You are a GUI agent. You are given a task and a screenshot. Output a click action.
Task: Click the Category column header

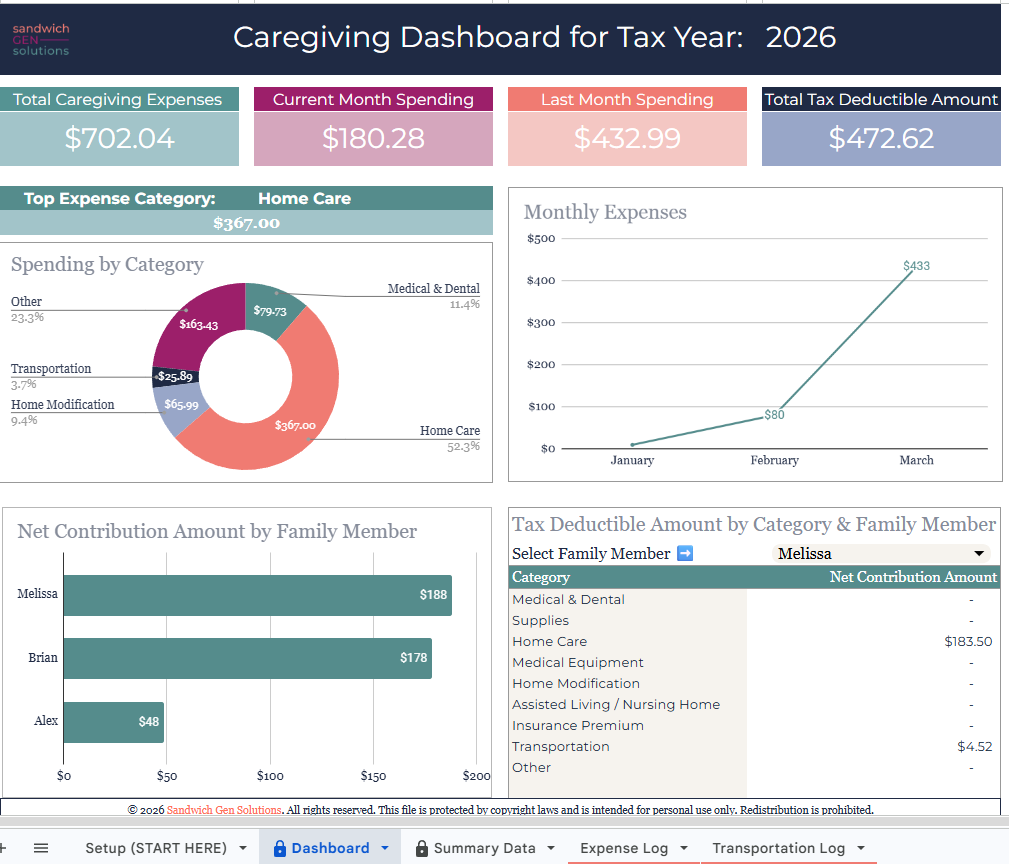point(541,577)
